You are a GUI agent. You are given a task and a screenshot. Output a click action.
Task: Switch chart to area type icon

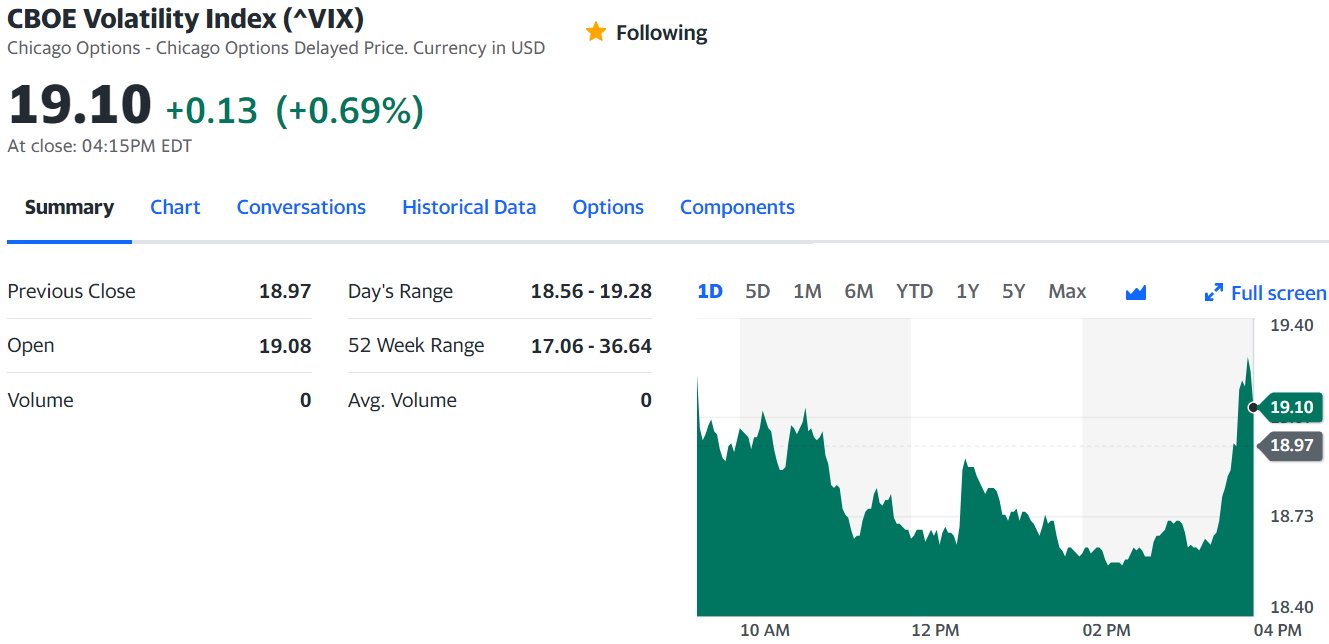click(x=1135, y=292)
